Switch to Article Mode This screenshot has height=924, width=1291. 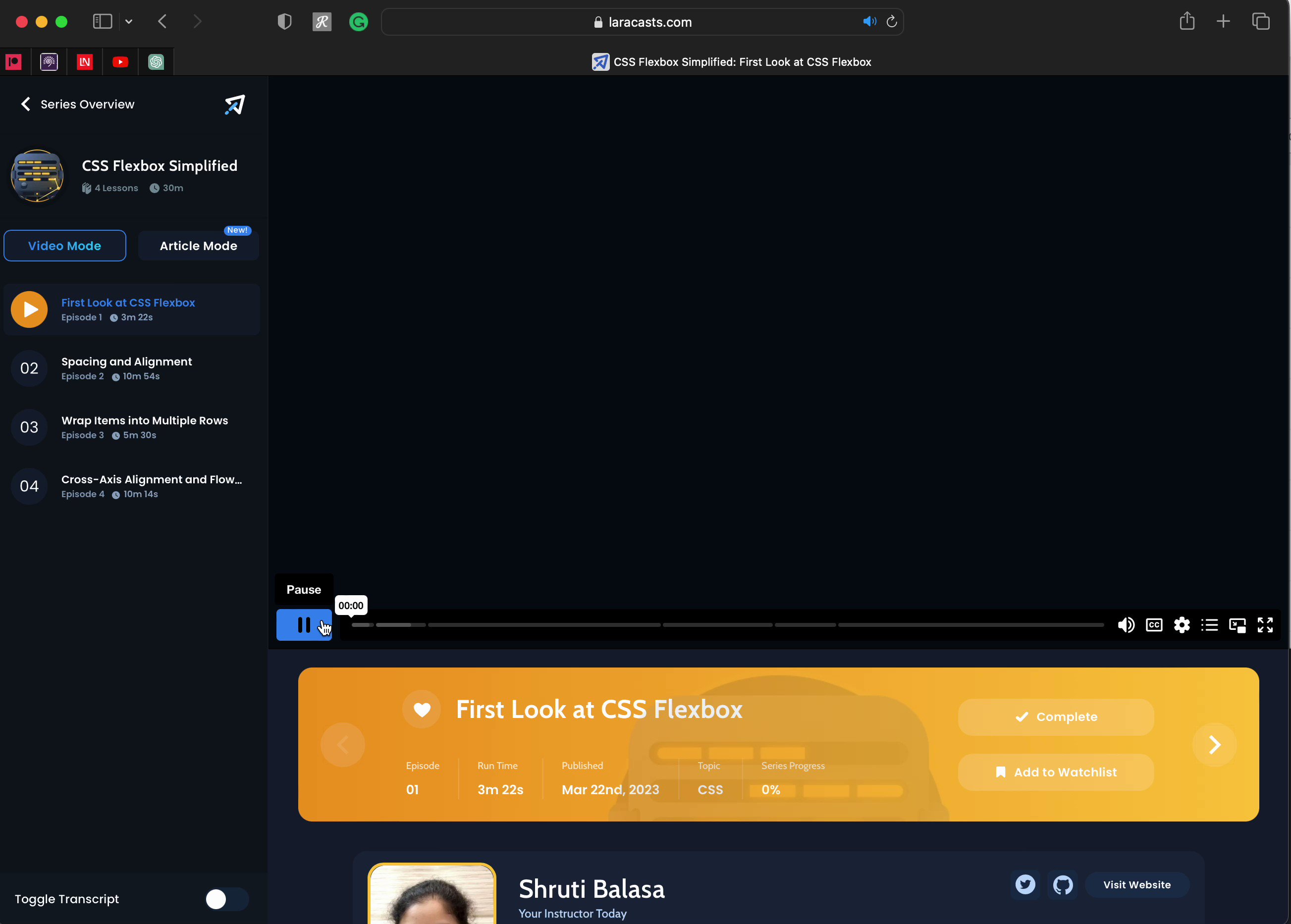198,246
